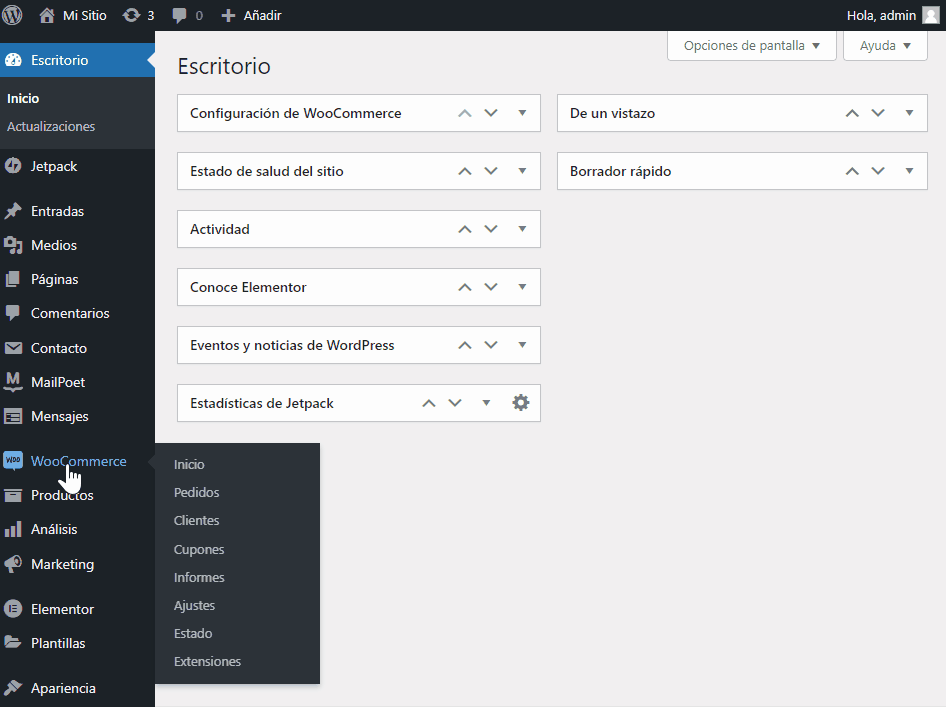Image resolution: width=946 pixels, height=707 pixels.
Task: Click the Contacto envelope icon
Action: point(13,348)
